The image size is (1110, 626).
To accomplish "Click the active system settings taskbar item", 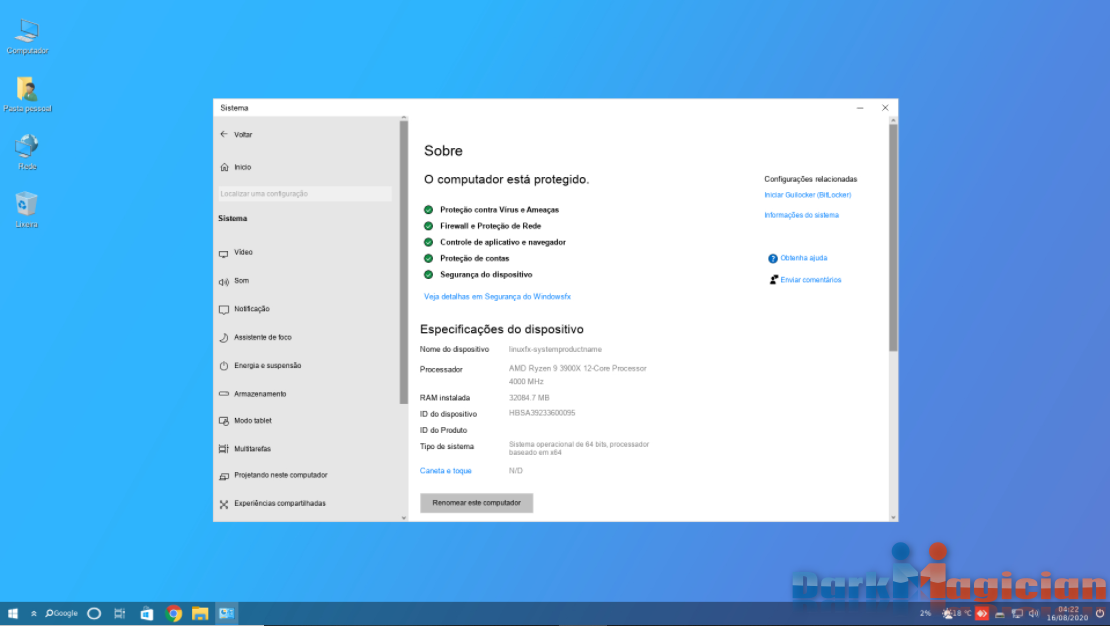I will [x=227, y=614].
